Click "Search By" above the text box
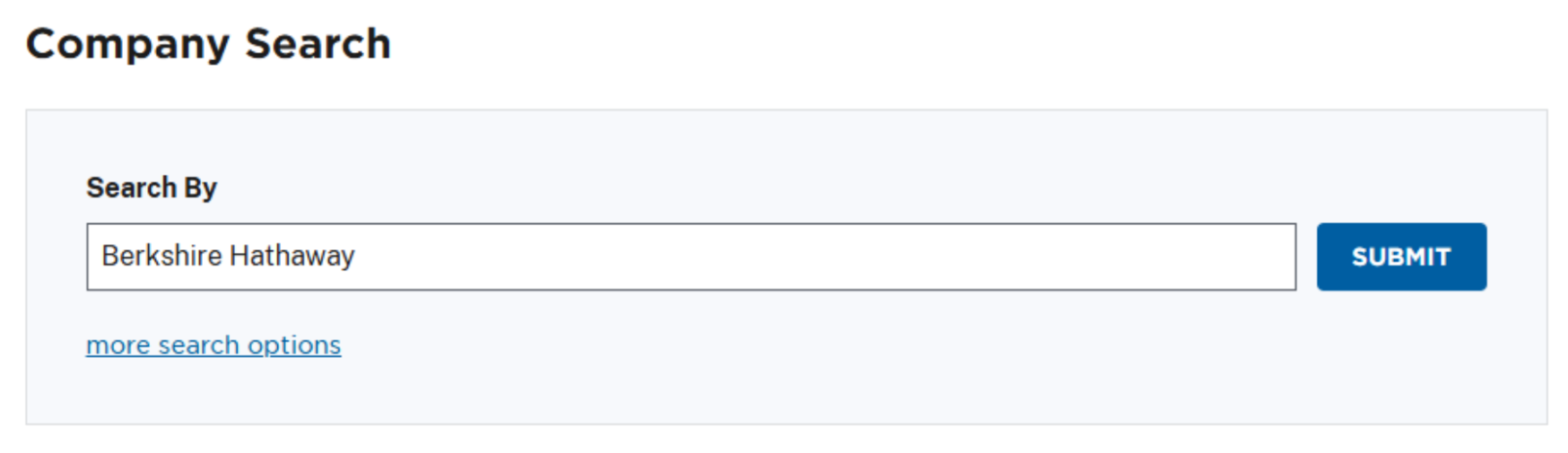1568x453 pixels. coord(152,187)
